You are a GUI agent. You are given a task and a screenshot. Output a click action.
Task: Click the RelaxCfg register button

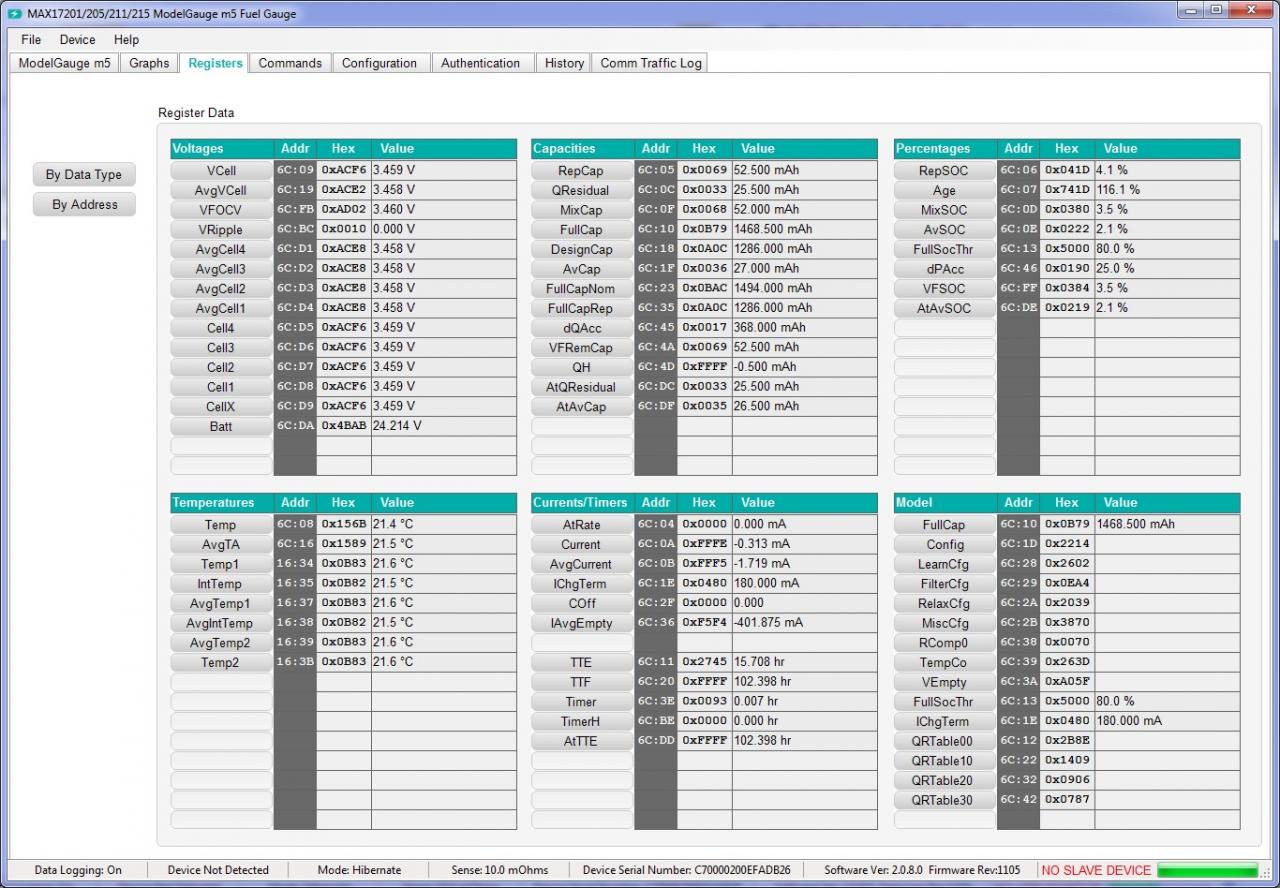944,604
